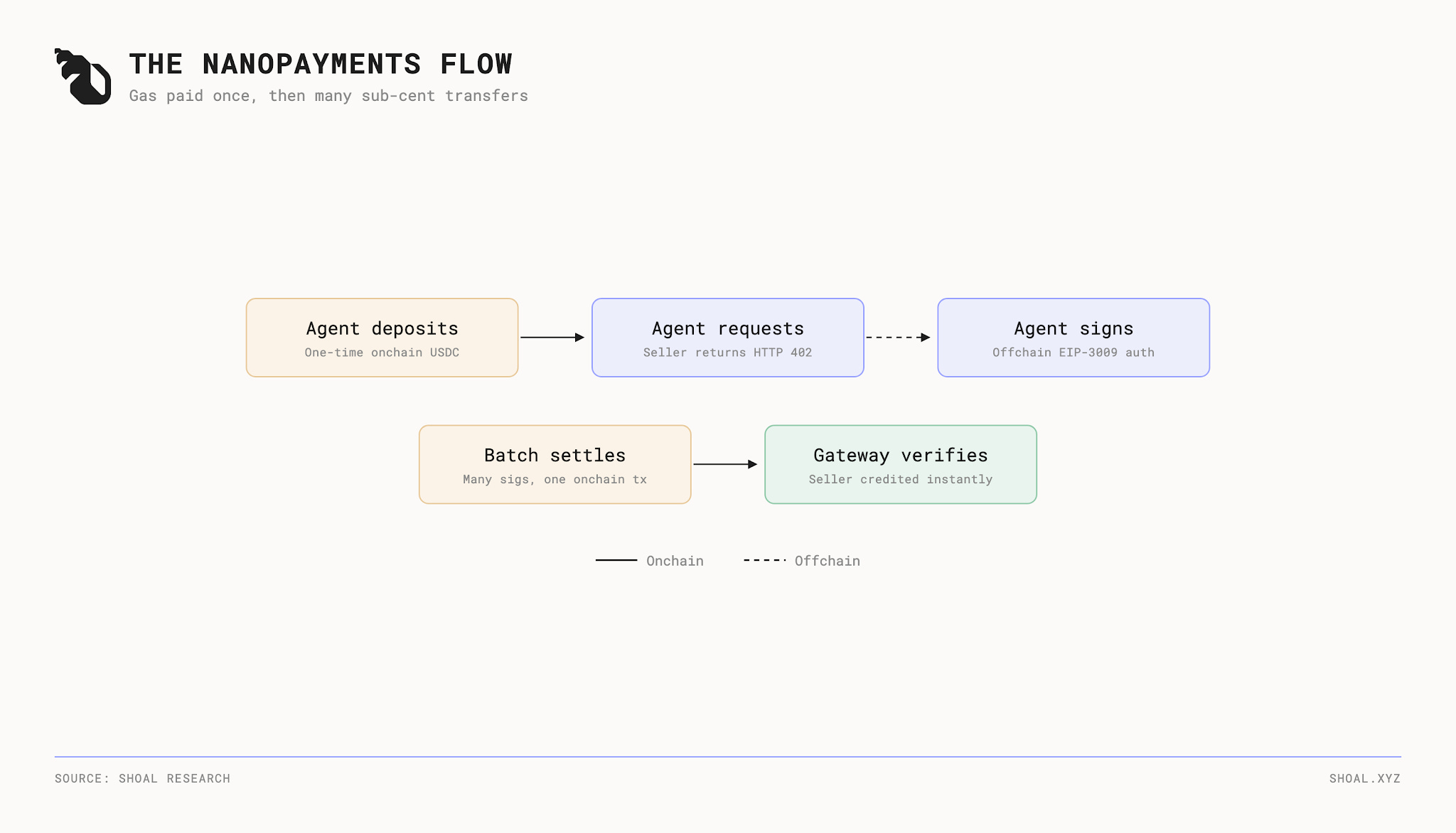Click the Onchain legend label

coord(675,561)
